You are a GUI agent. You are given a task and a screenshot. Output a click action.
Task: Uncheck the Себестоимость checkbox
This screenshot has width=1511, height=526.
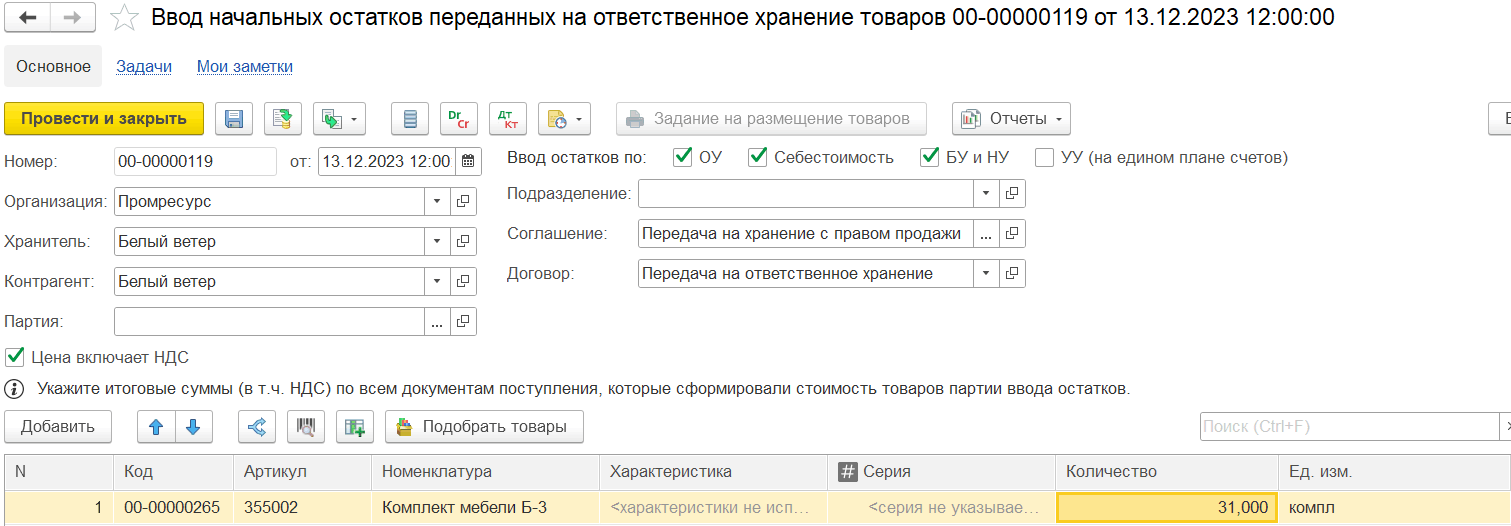(x=758, y=157)
